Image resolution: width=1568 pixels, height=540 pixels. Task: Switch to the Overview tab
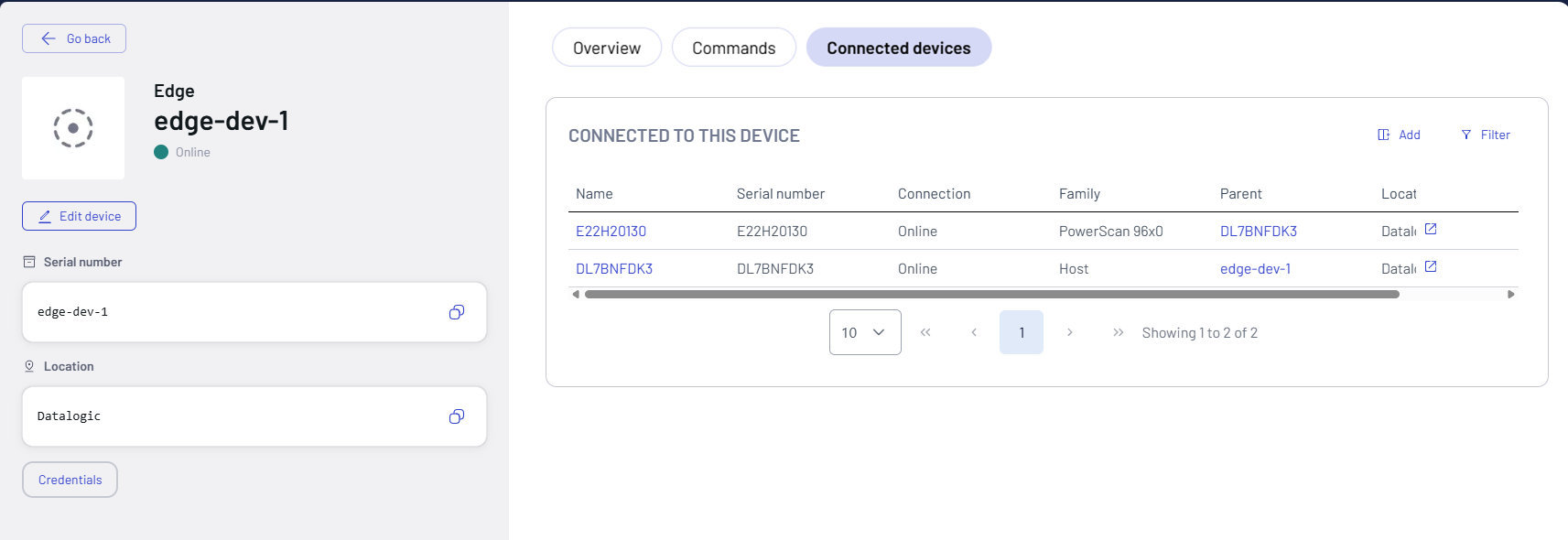tap(606, 47)
